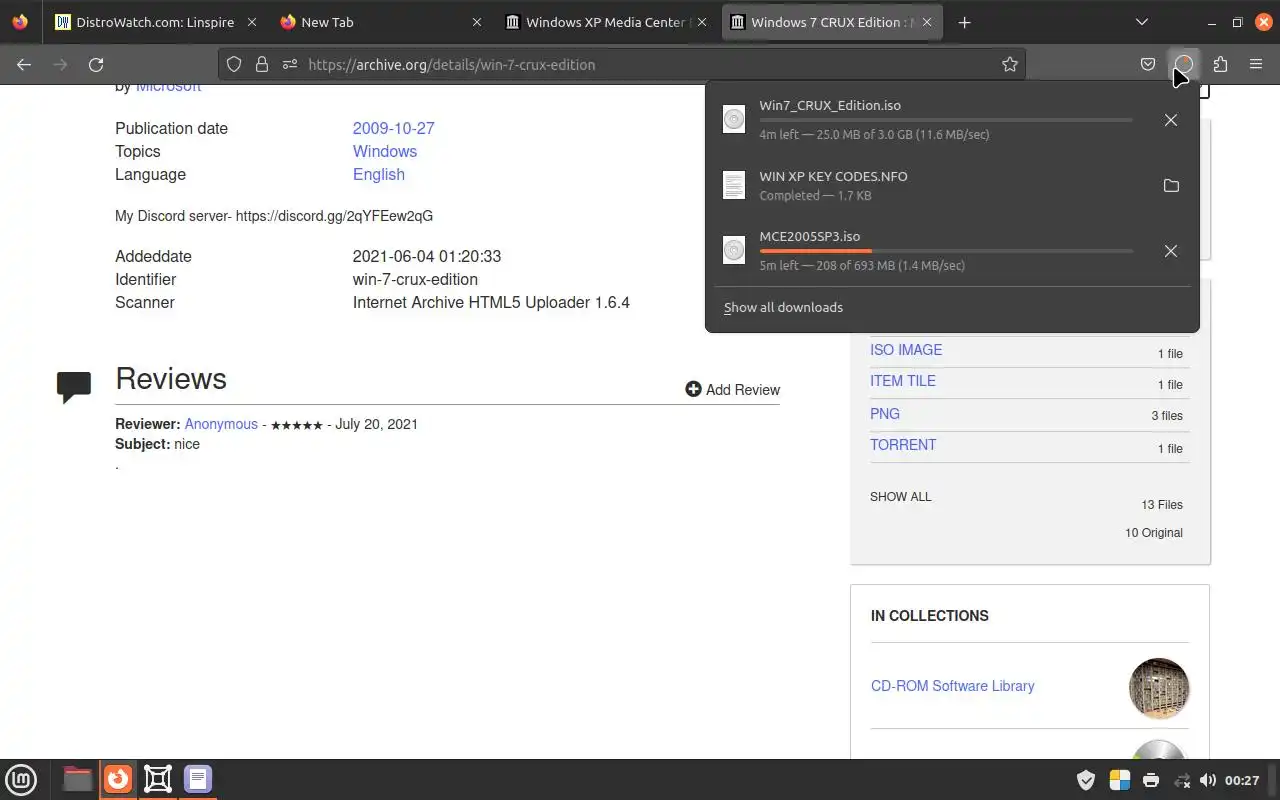Click Show all downloads
The height and width of the screenshot is (800, 1280).
pyautogui.click(x=783, y=307)
